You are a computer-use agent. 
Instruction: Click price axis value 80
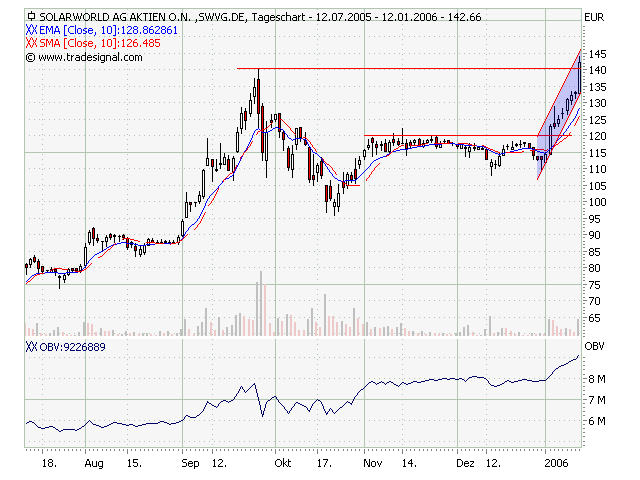tap(594, 268)
